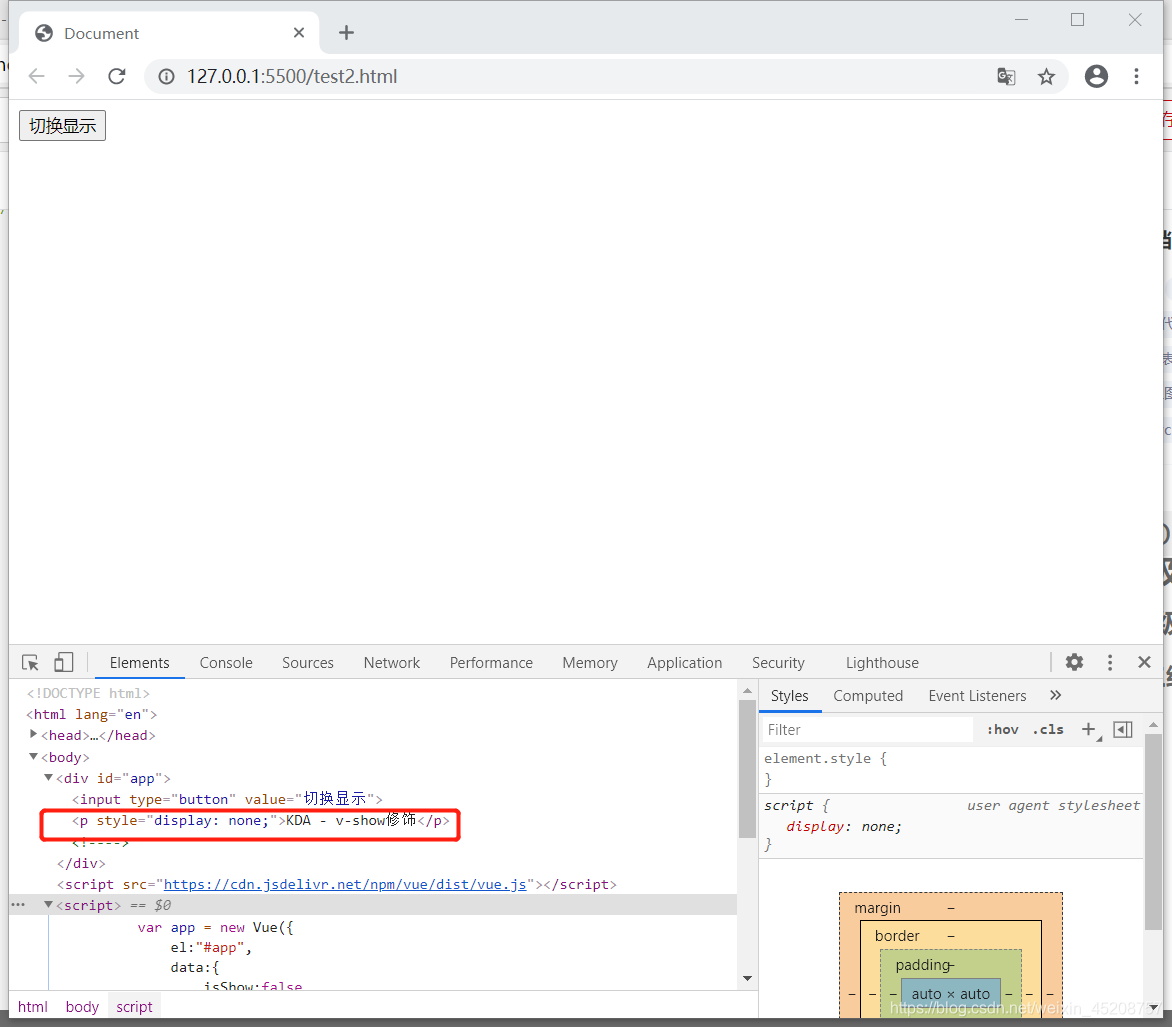
Task: Select the Styles pane tab
Action: (789, 696)
